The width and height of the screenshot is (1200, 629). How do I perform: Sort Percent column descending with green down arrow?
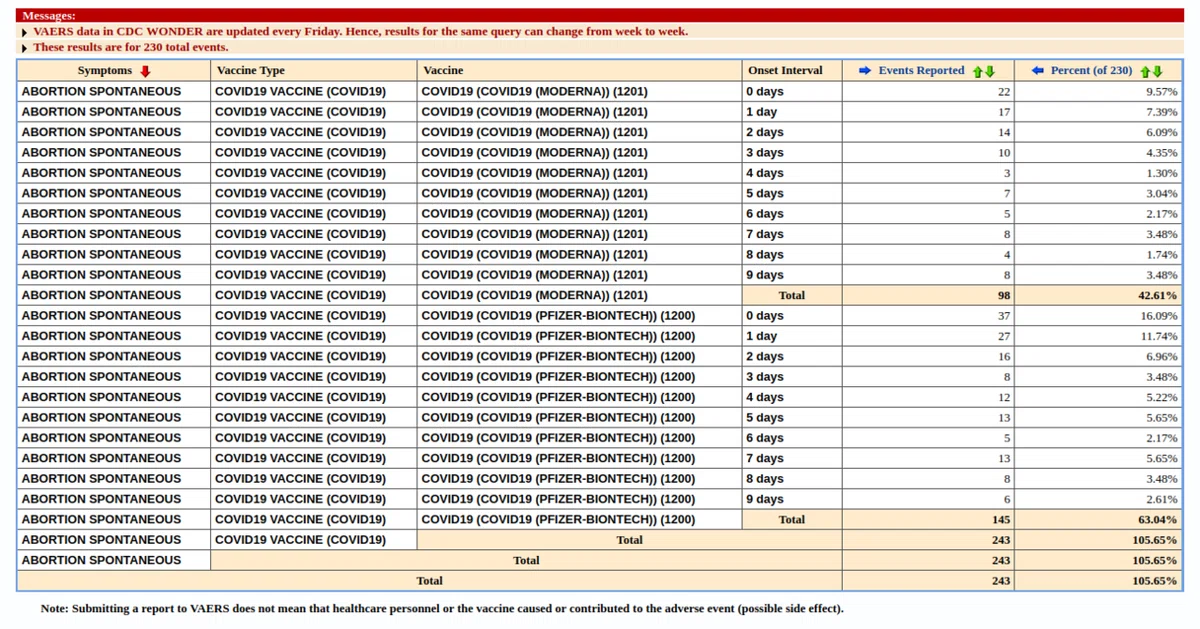1157,71
